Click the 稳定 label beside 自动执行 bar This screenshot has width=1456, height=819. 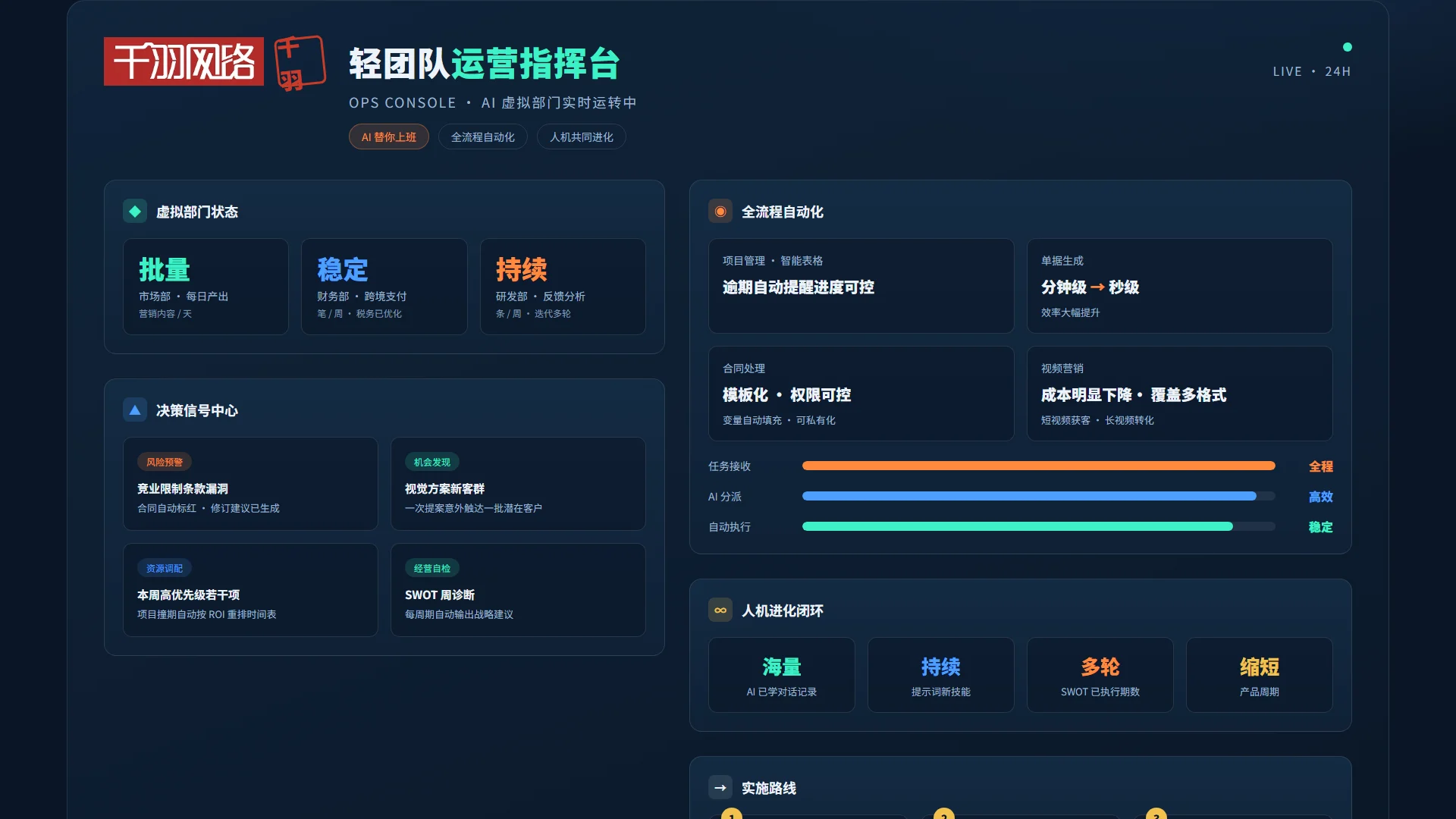1320,527
